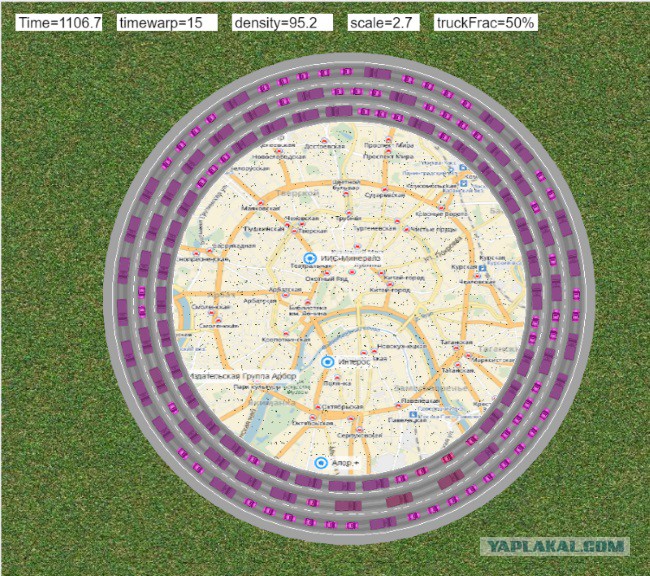Screen dimensions: 650x576
Task: Select the Достоевская metro station icon
Action: click(324, 141)
